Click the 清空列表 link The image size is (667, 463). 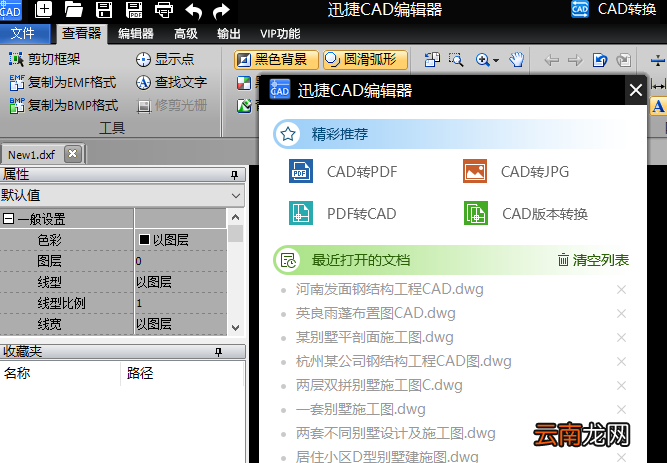[593, 260]
